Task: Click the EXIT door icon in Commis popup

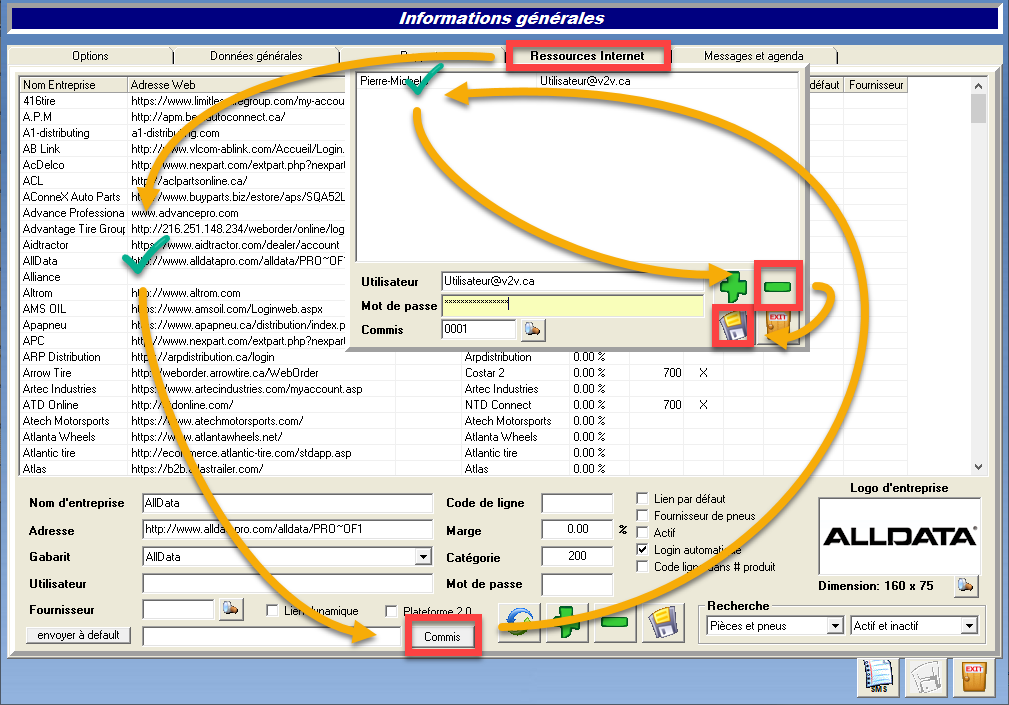Action: point(777,325)
